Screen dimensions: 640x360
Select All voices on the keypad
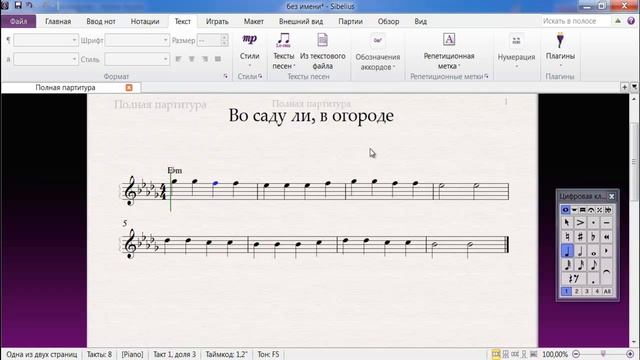(x=607, y=291)
